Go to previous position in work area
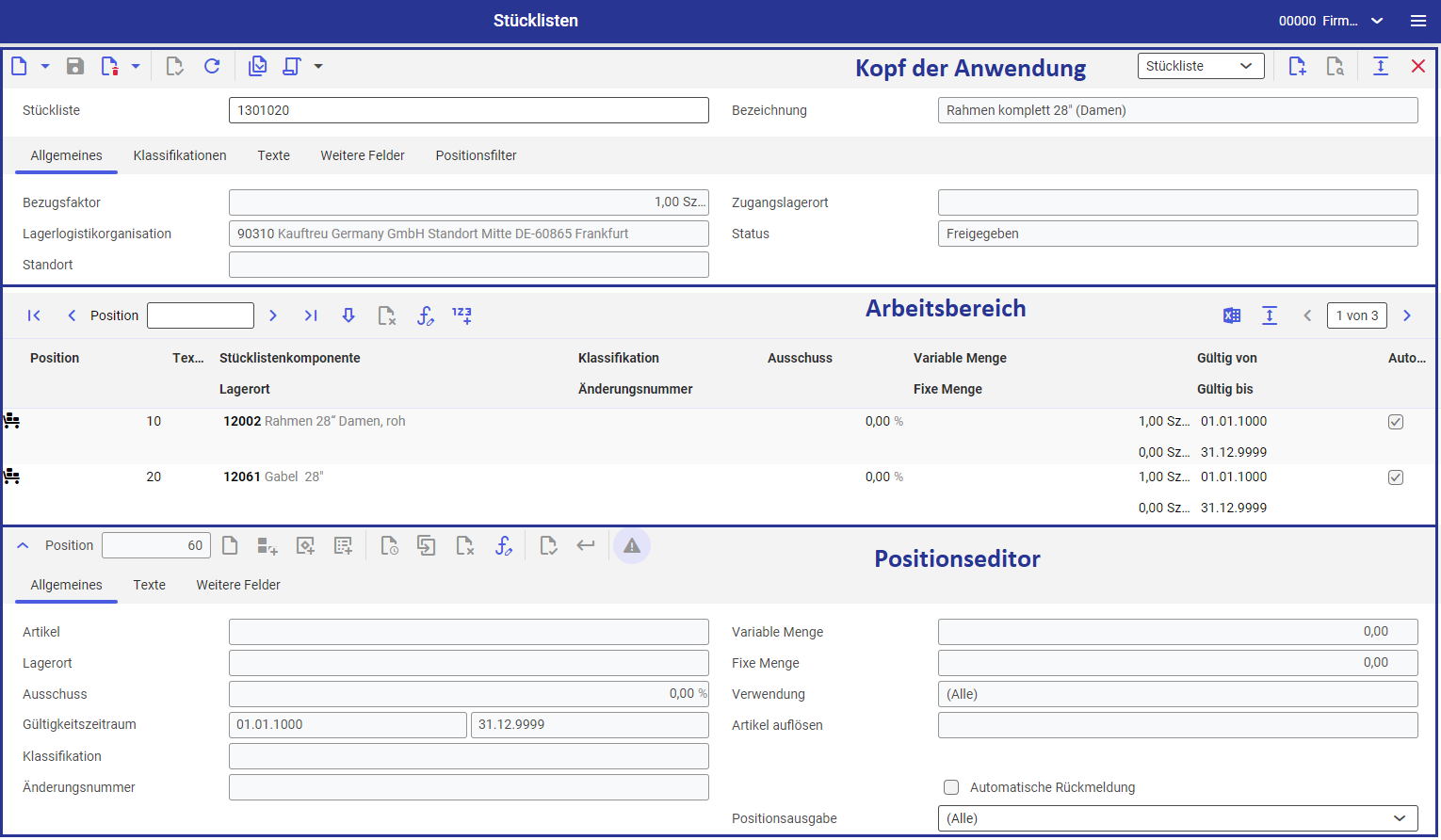Viewport: 1441px width, 840px height. (72, 315)
